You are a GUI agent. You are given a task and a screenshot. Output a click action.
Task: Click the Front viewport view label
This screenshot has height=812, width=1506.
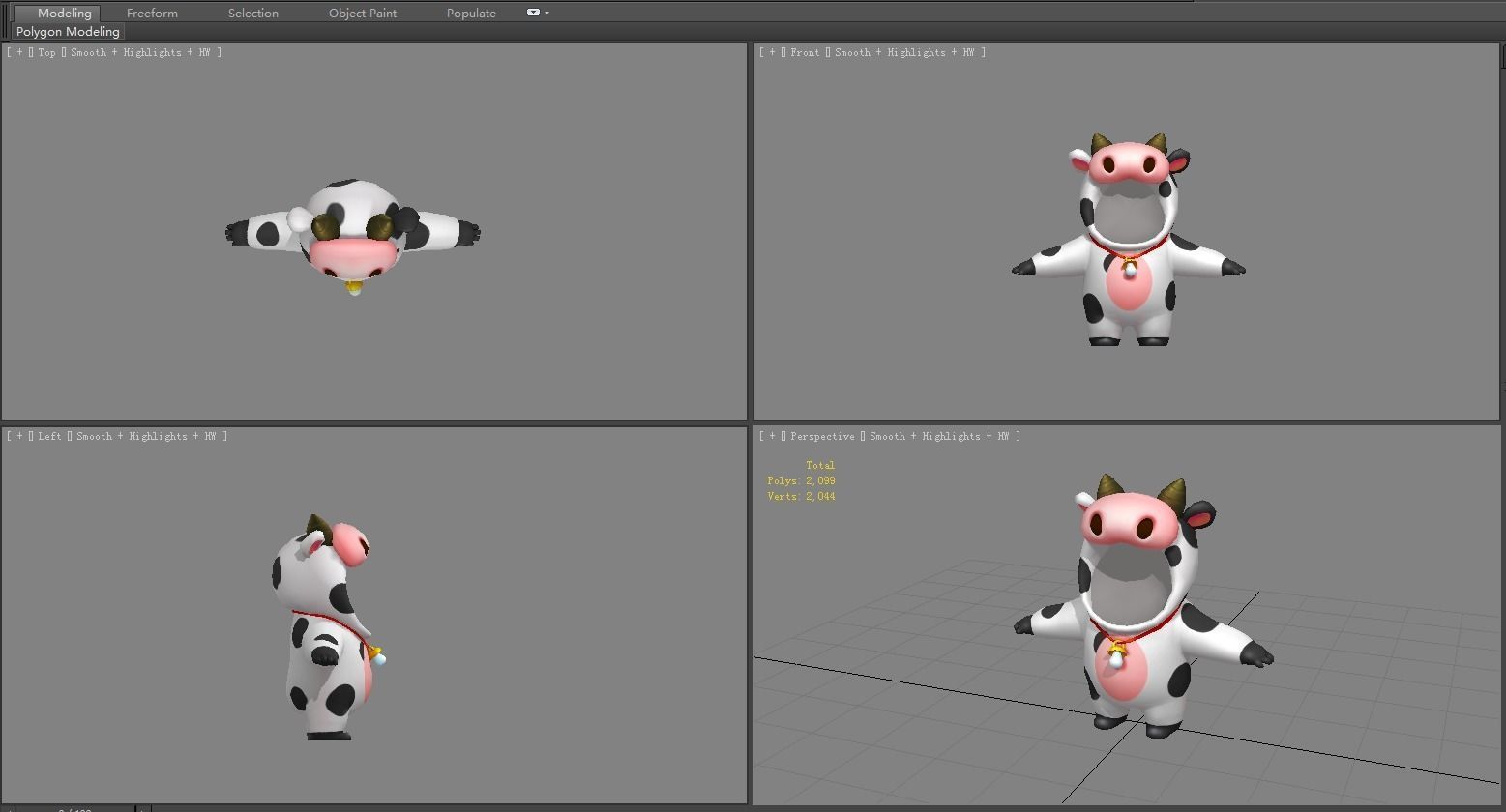click(x=805, y=52)
